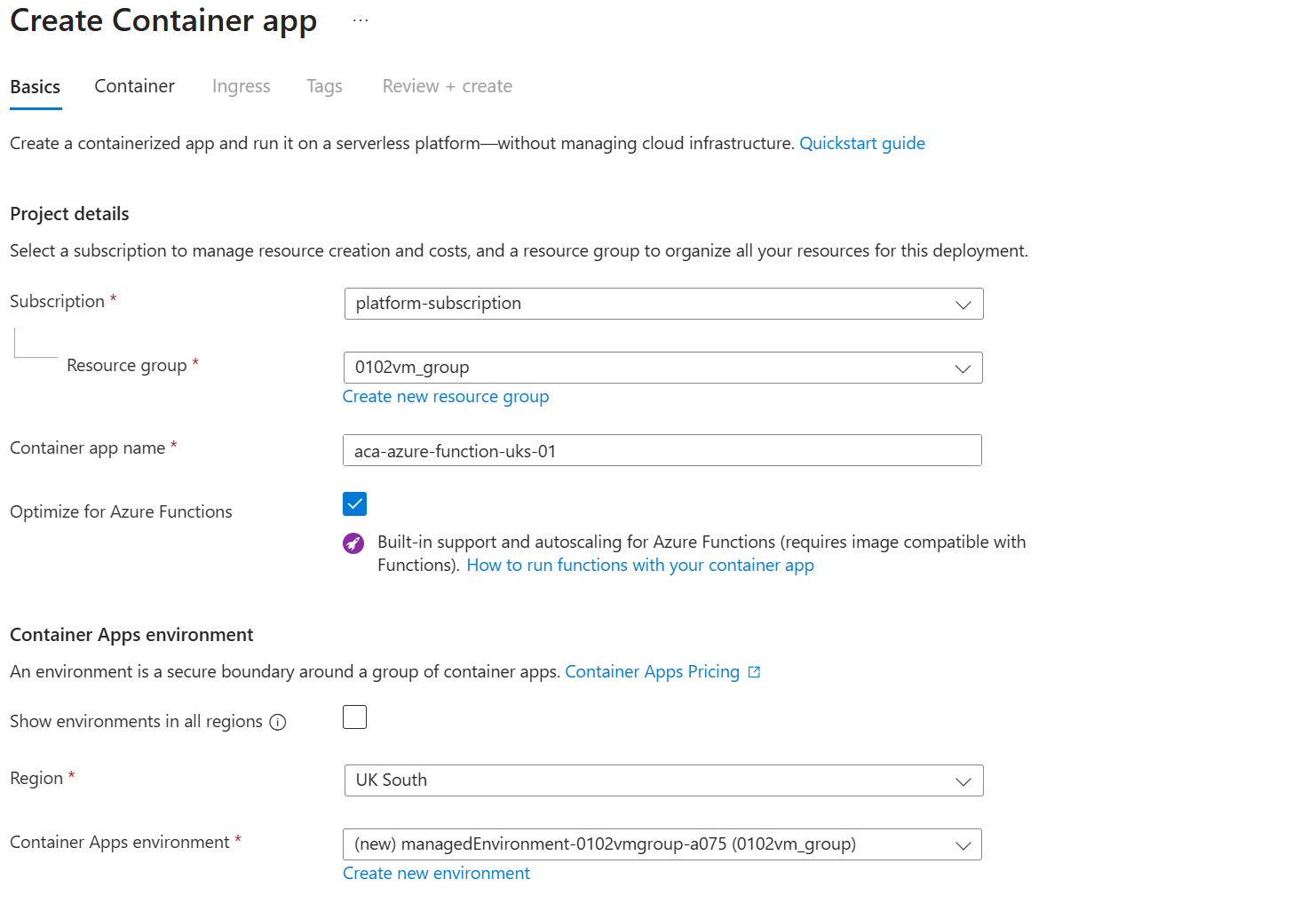
Task: Open How to run functions with your container app
Action: click(x=640, y=566)
